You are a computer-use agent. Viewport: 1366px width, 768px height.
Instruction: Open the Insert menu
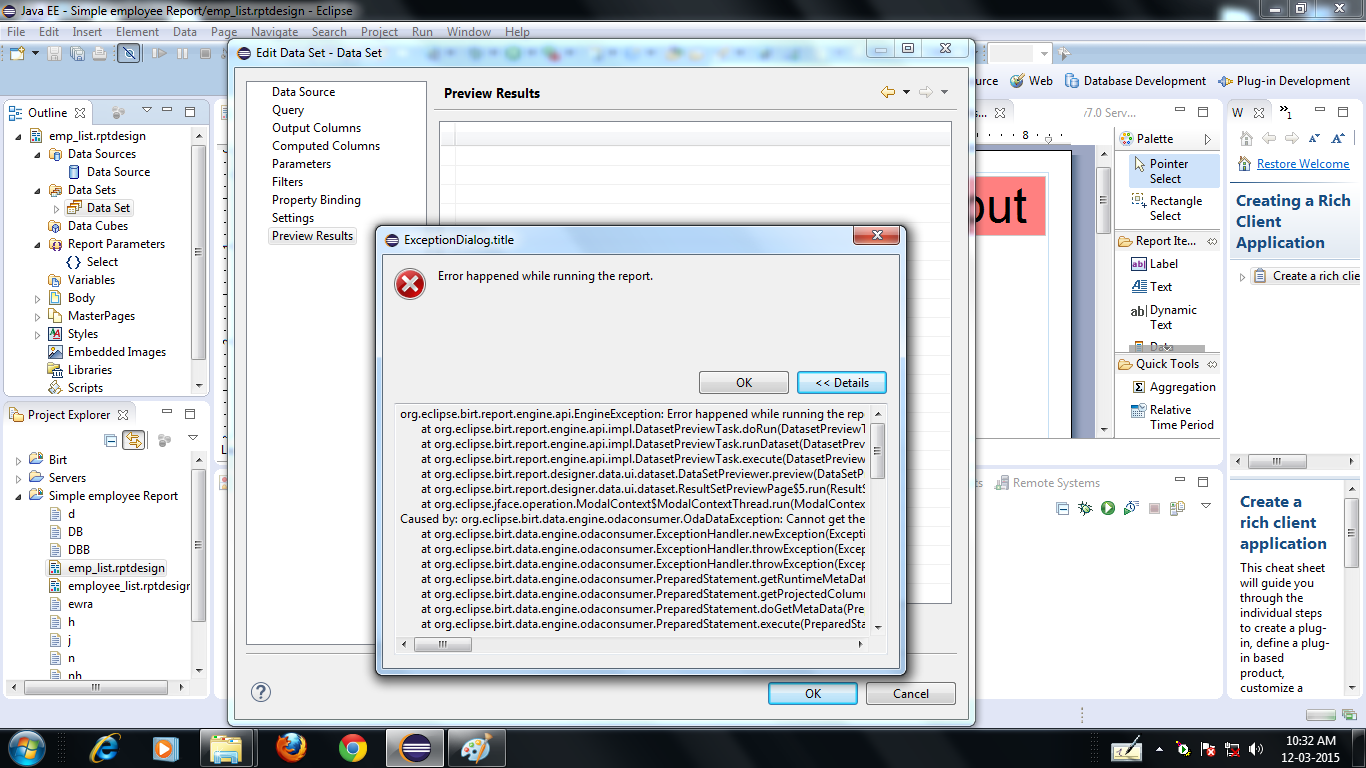coord(87,32)
